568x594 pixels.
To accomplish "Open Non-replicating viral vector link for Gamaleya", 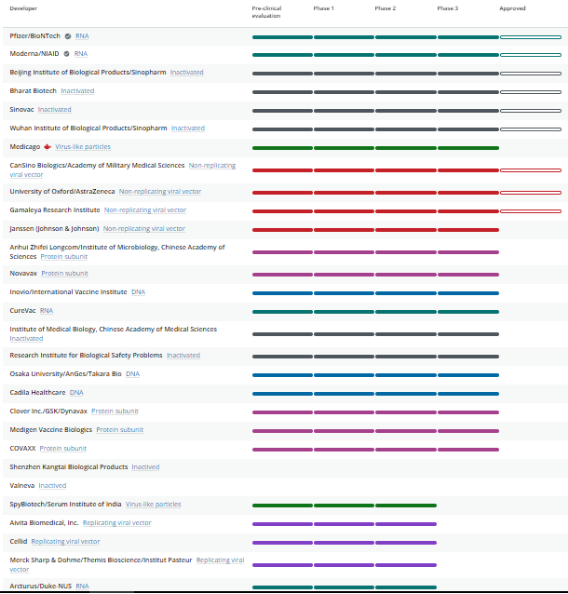I will [x=145, y=210].
